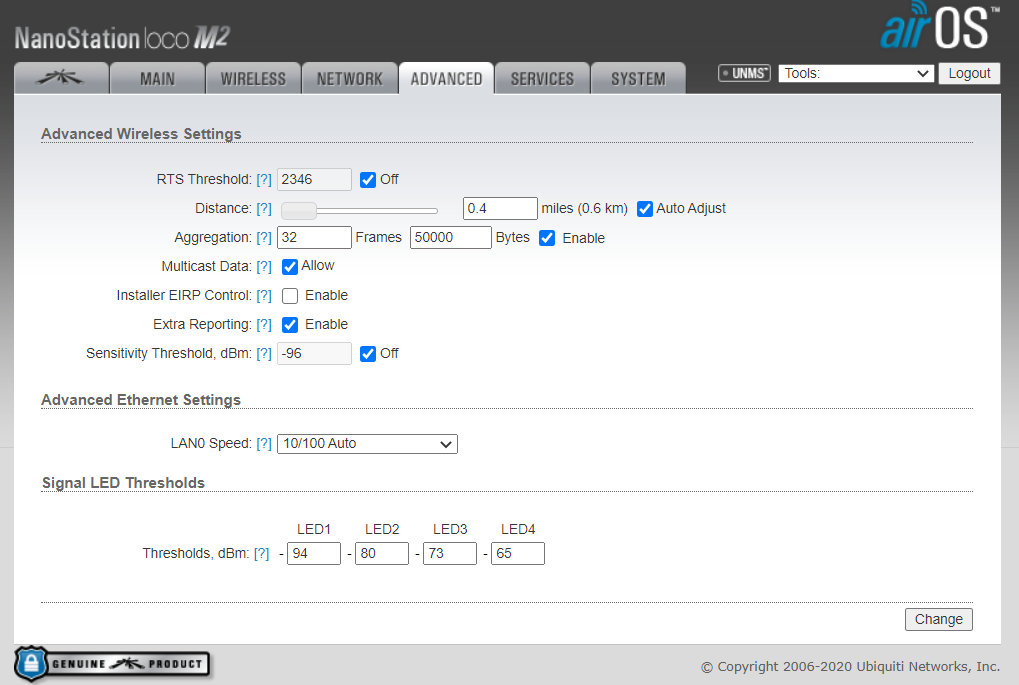The width and height of the screenshot is (1019, 685).
Task: Click the Ubiquiti copyright text
Action: tap(850, 667)
